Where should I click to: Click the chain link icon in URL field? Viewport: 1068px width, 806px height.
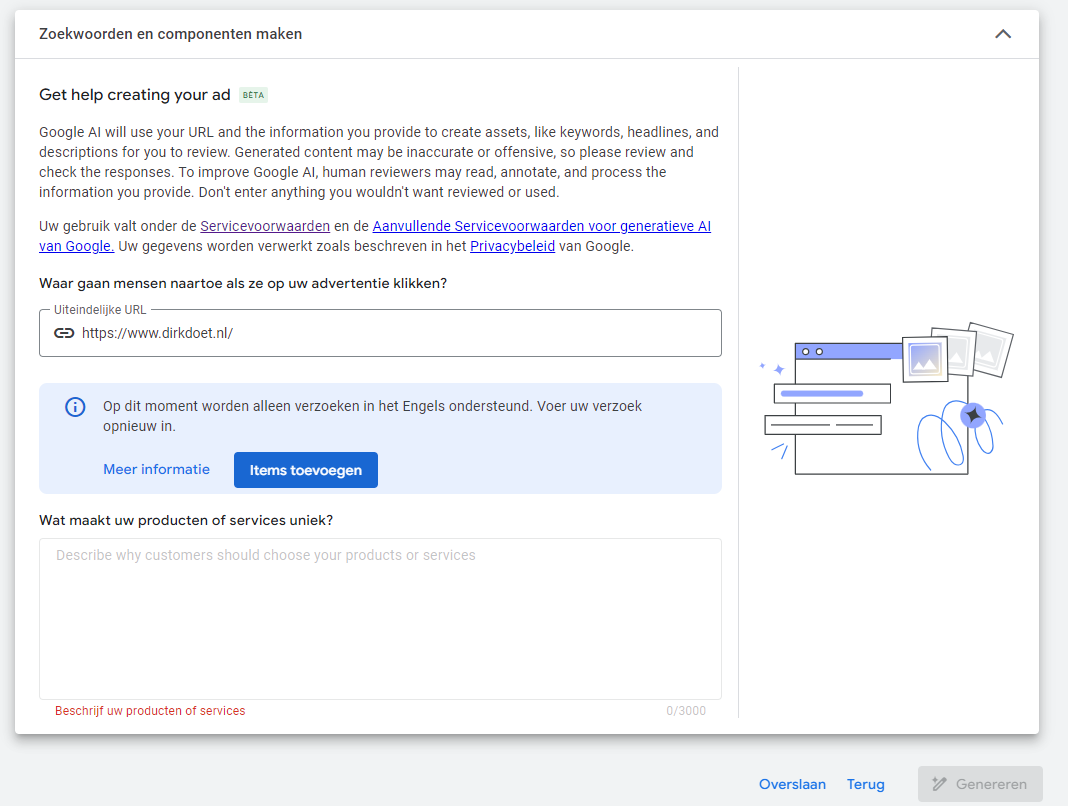tap(64, 333)
